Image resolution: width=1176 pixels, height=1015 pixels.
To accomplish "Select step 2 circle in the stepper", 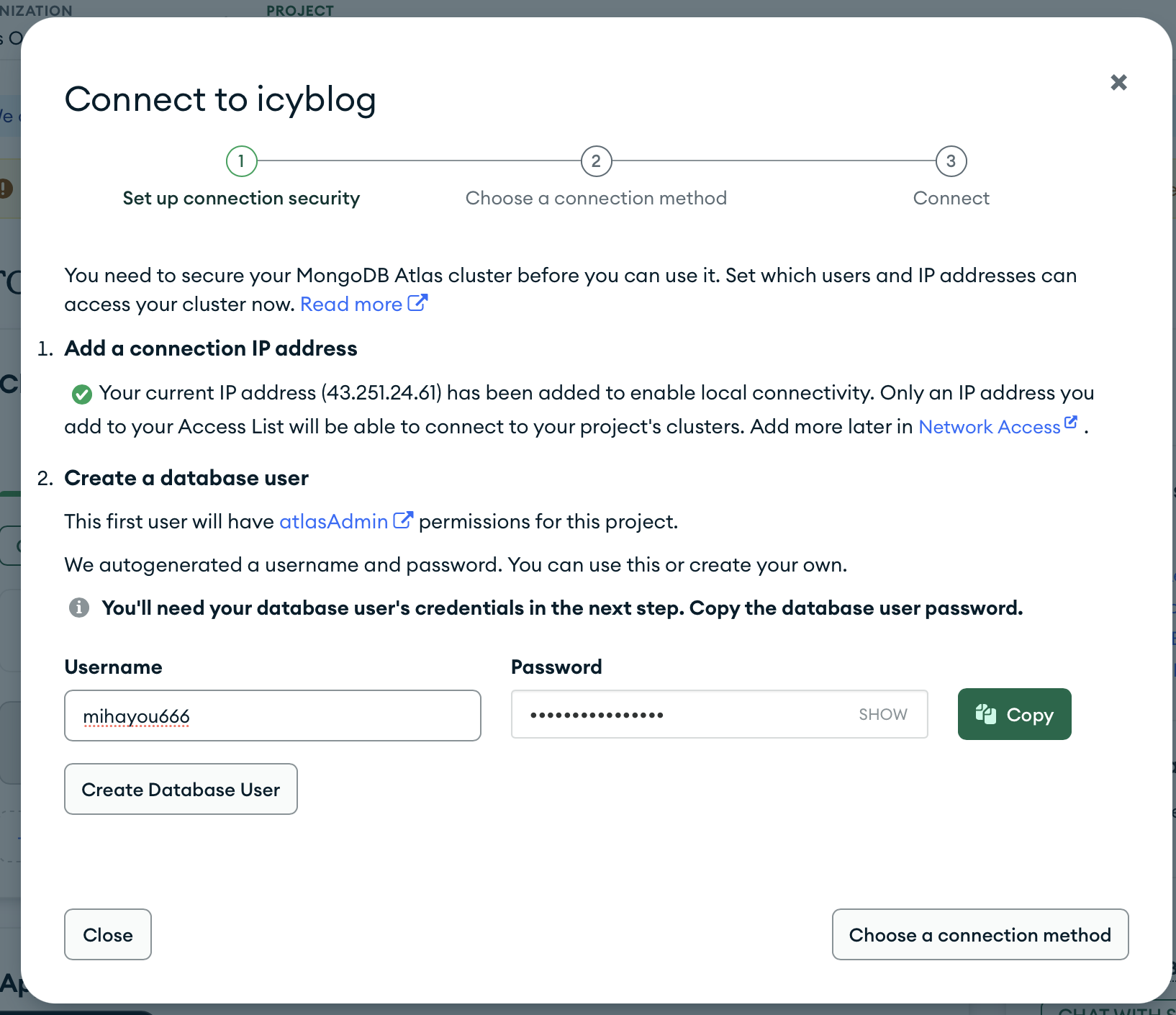I will (596, 161).
